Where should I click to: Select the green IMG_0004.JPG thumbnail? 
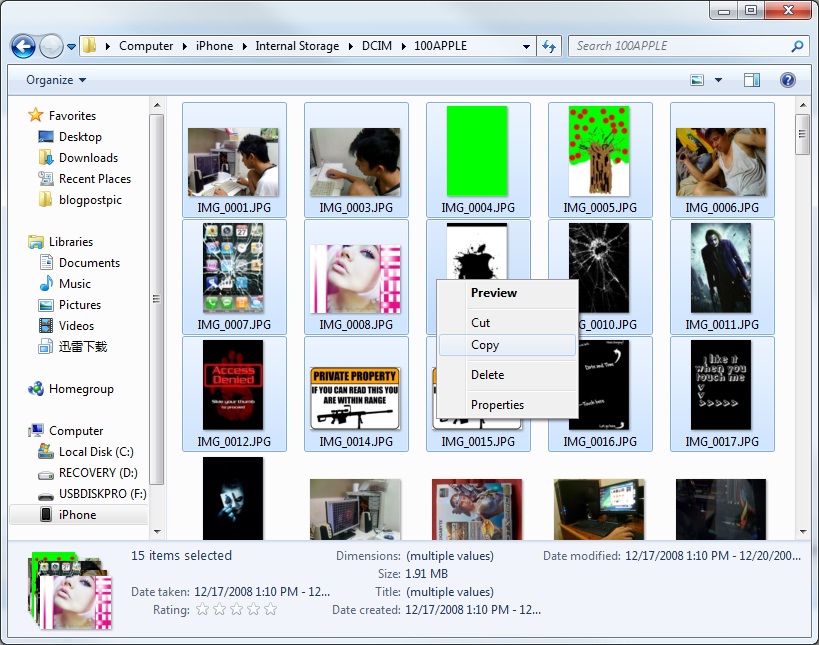477,151
